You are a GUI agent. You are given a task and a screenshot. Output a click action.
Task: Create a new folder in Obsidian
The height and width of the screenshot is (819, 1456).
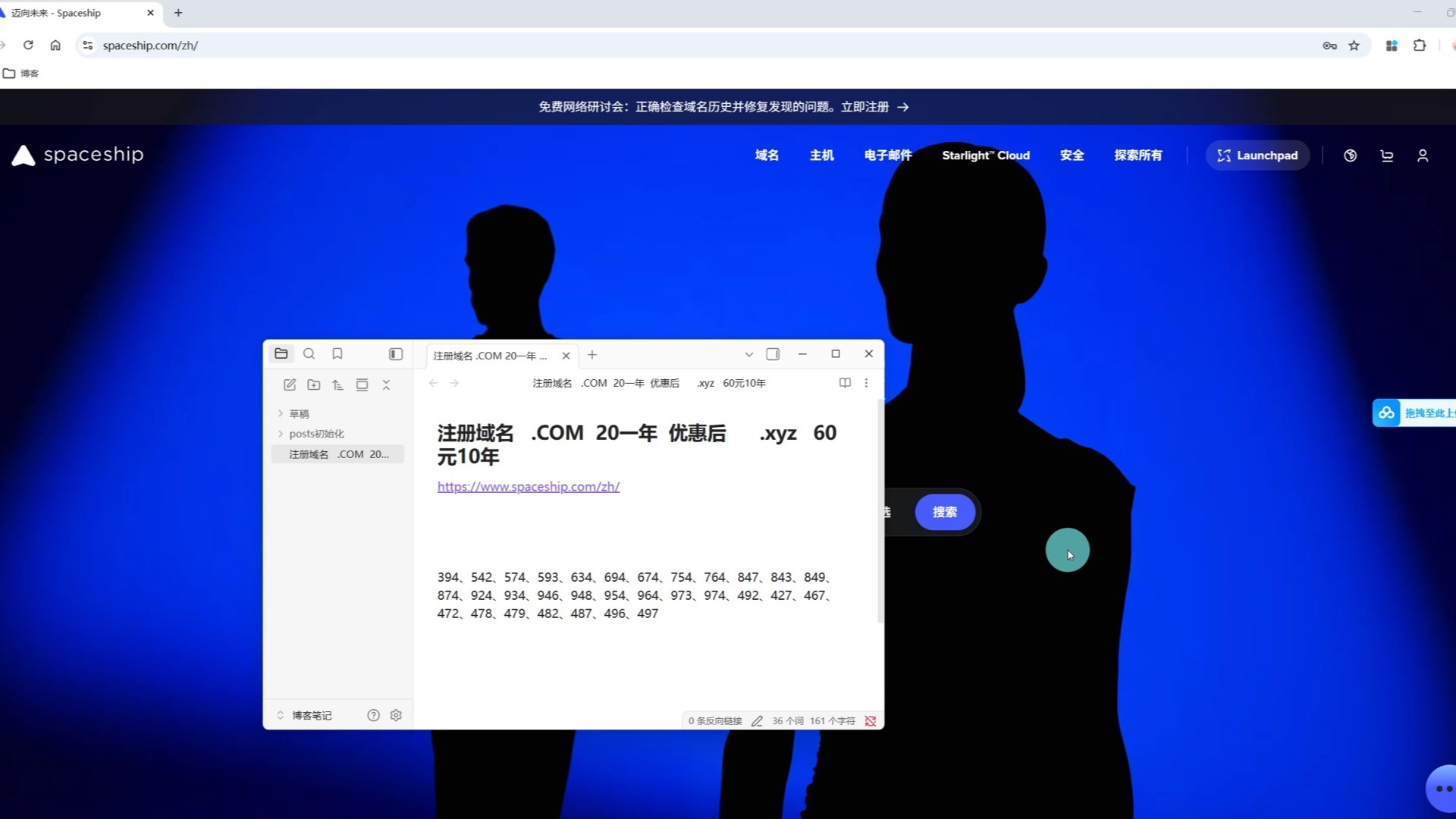tap(314, 384)
